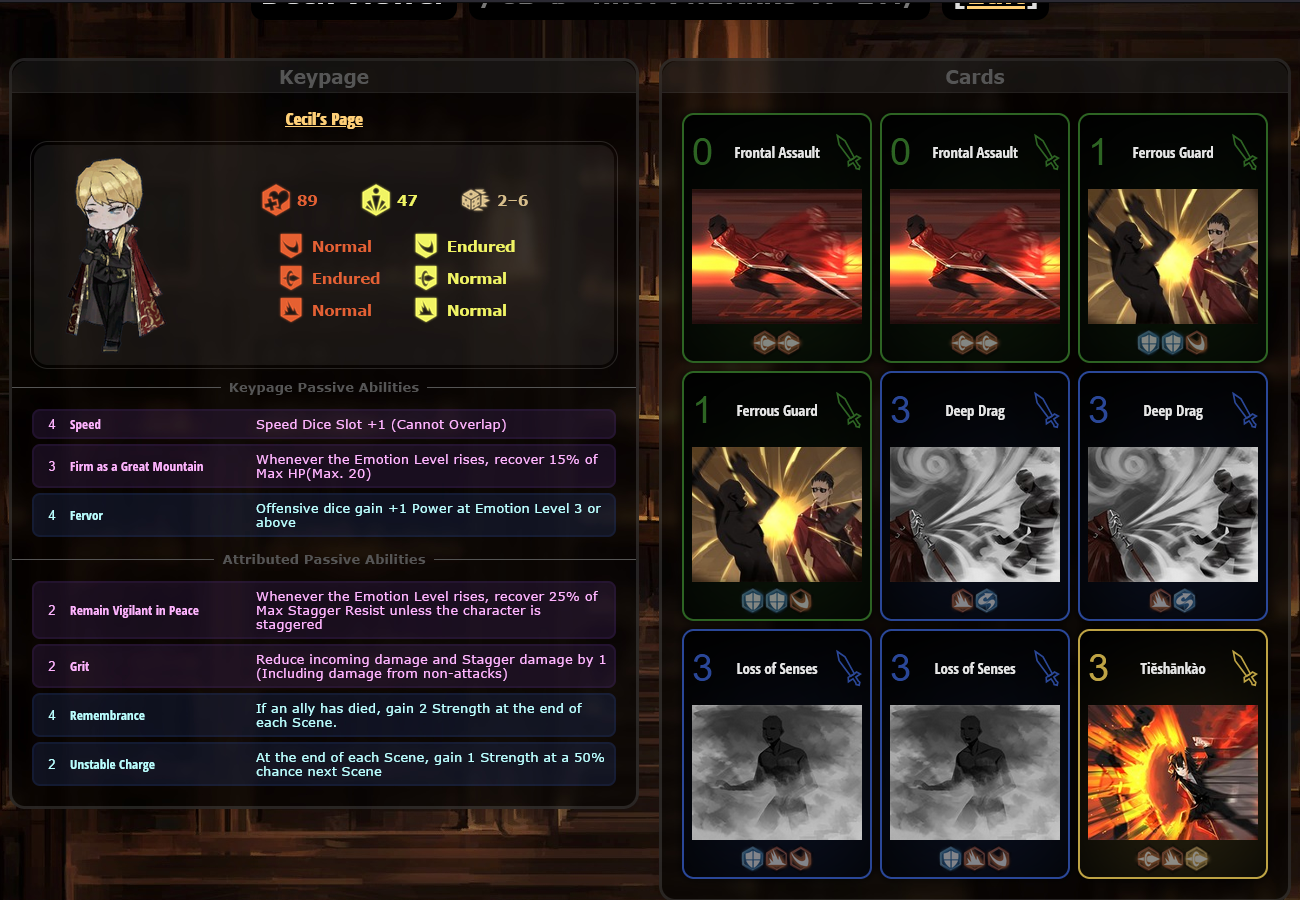Click the yellow stagger resist icon beside 47
The width and height of the screenshot is (1300, 900).
point(375,200)
